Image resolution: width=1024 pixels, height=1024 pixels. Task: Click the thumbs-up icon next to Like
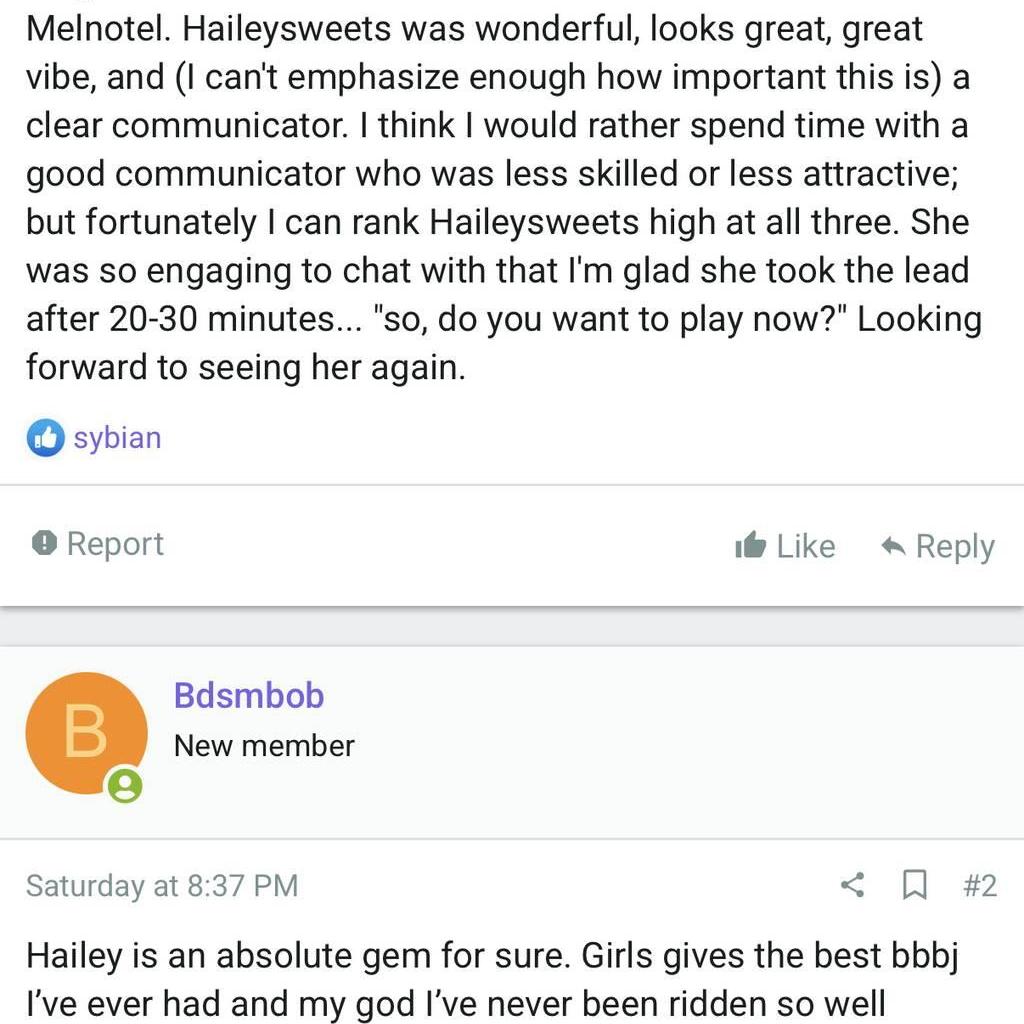pos(750,545)
